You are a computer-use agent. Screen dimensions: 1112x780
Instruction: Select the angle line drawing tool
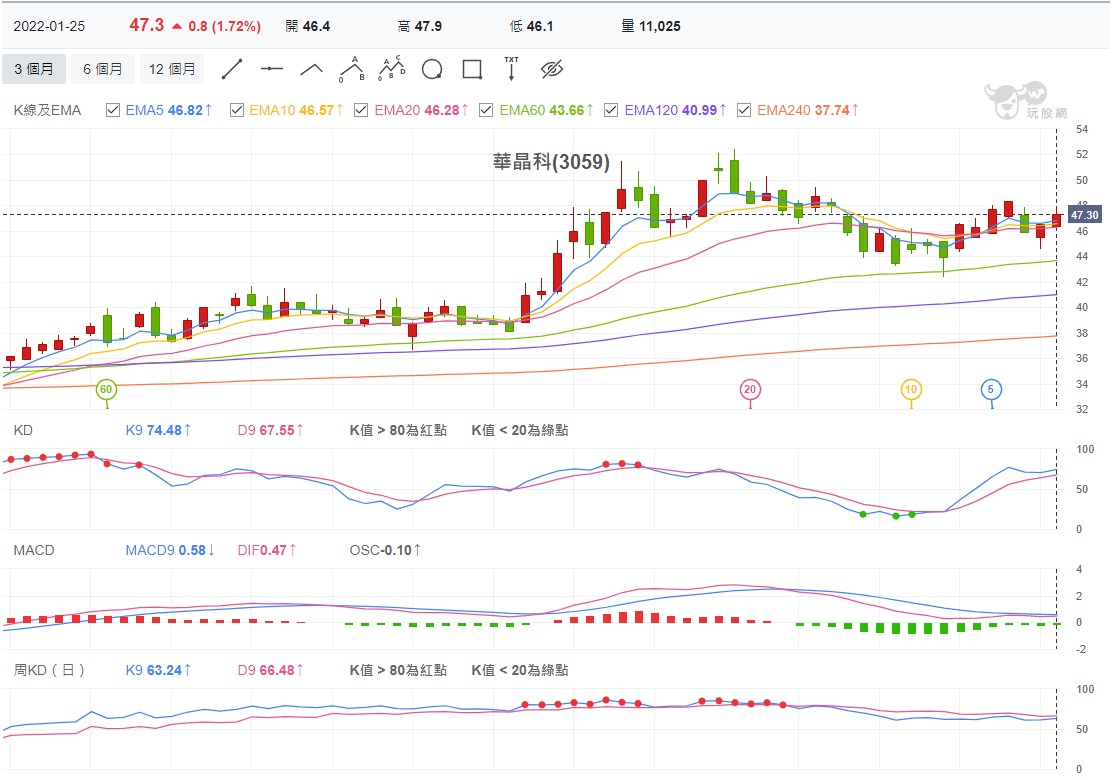[311, 69]
